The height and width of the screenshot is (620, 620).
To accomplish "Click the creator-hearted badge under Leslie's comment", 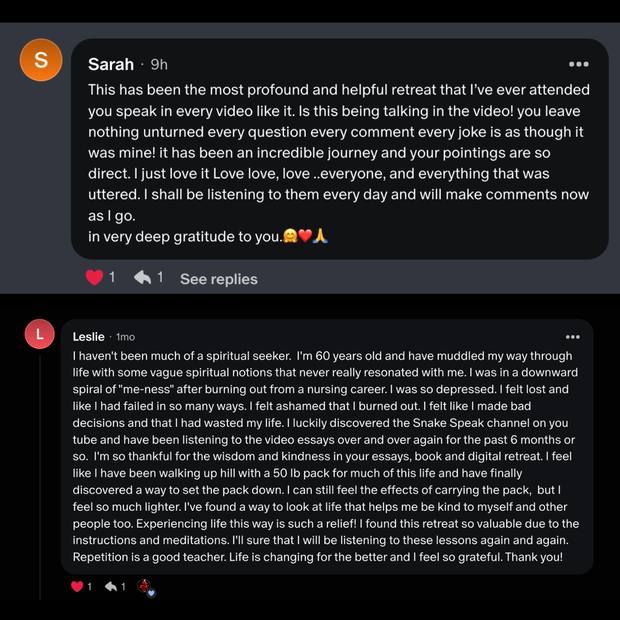I will click(x=144, y=587).
